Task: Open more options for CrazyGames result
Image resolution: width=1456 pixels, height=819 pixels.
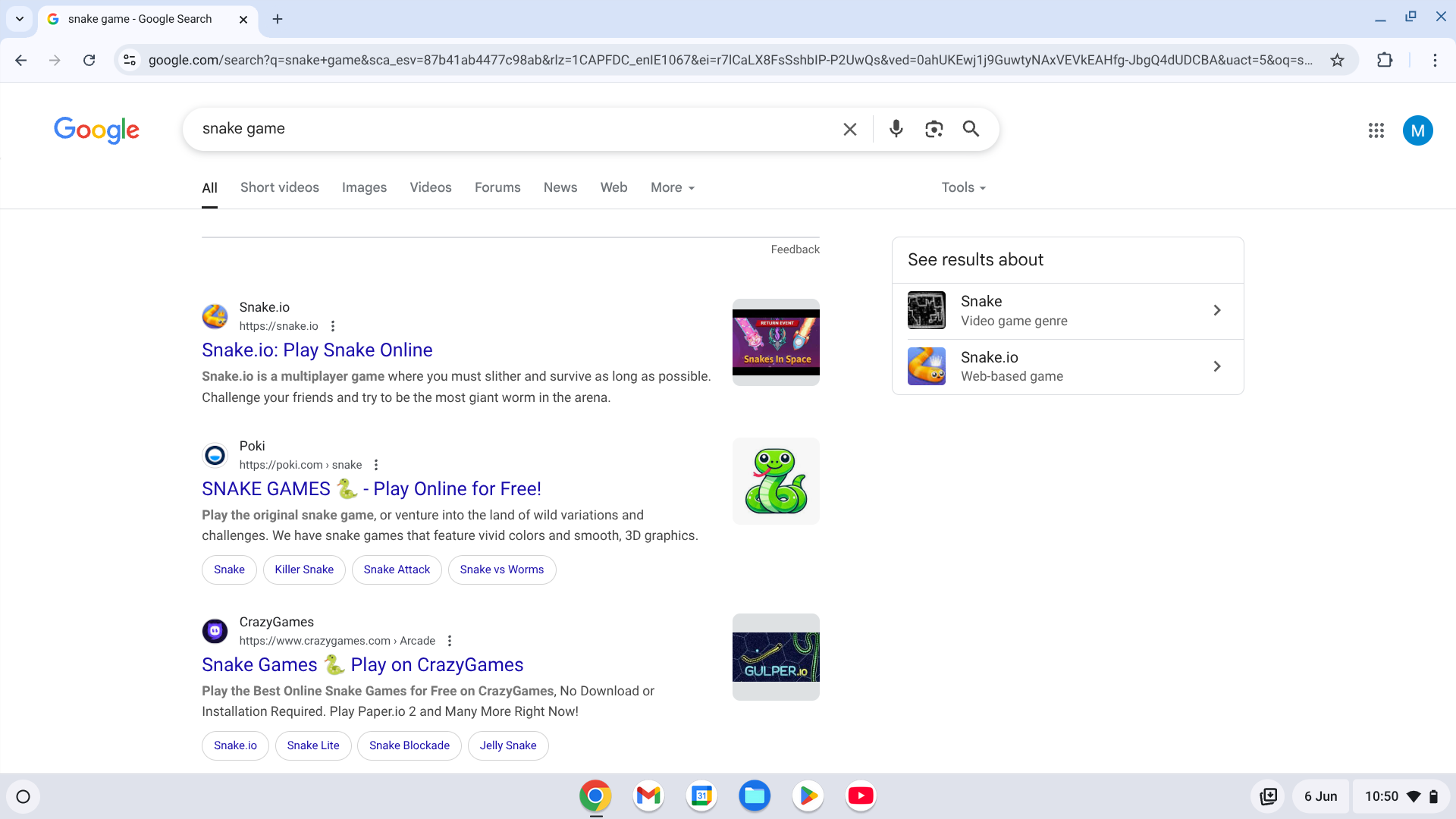Action: [x=450, y=641]
